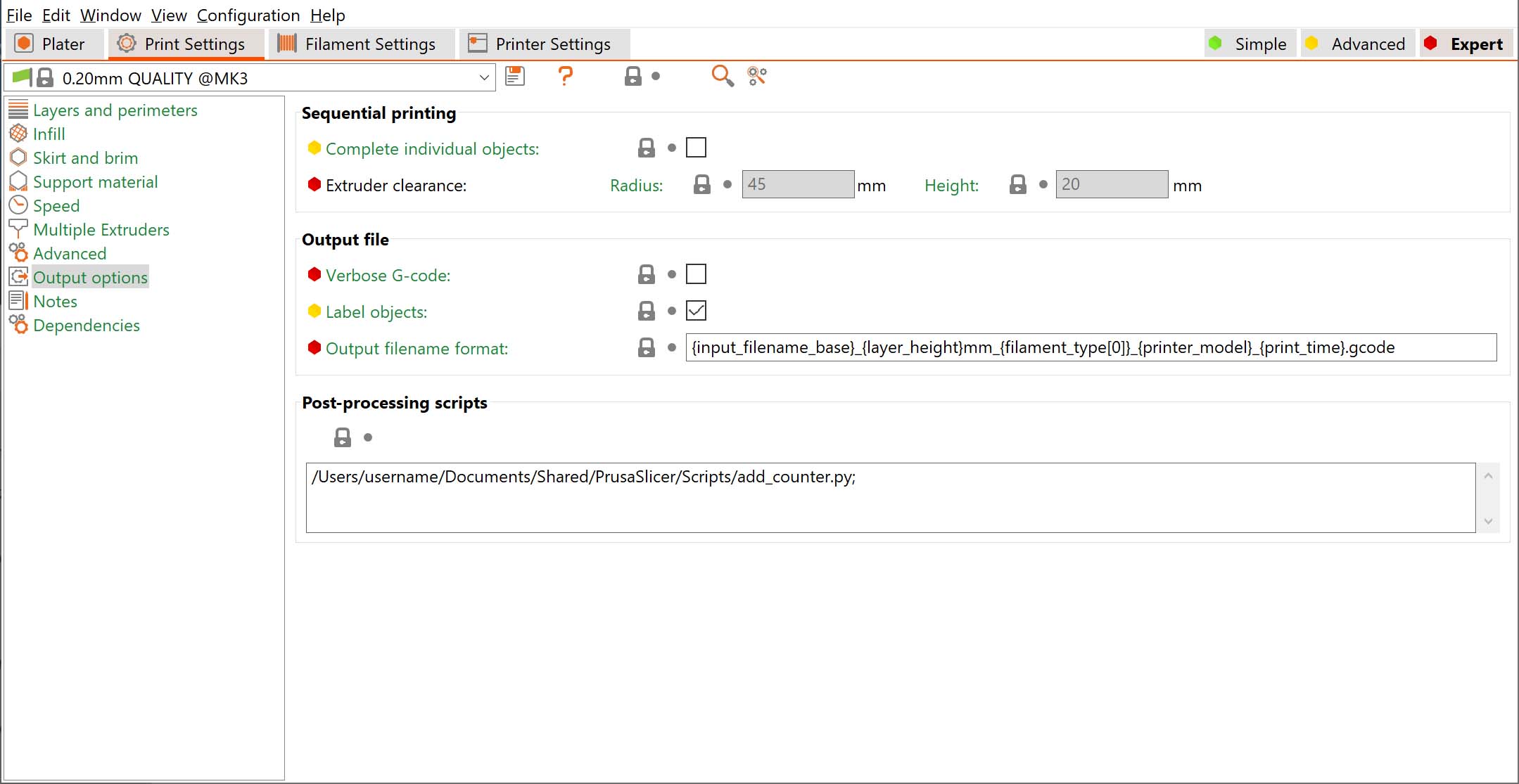The image size is (1519, 784).
Task: Click the Output options menu item
Action: coord(90,277)
